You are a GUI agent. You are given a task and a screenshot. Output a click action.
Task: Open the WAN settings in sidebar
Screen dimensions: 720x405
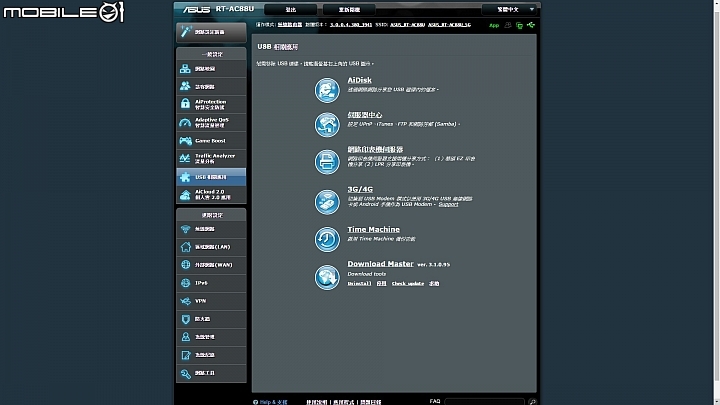point(211,265)
